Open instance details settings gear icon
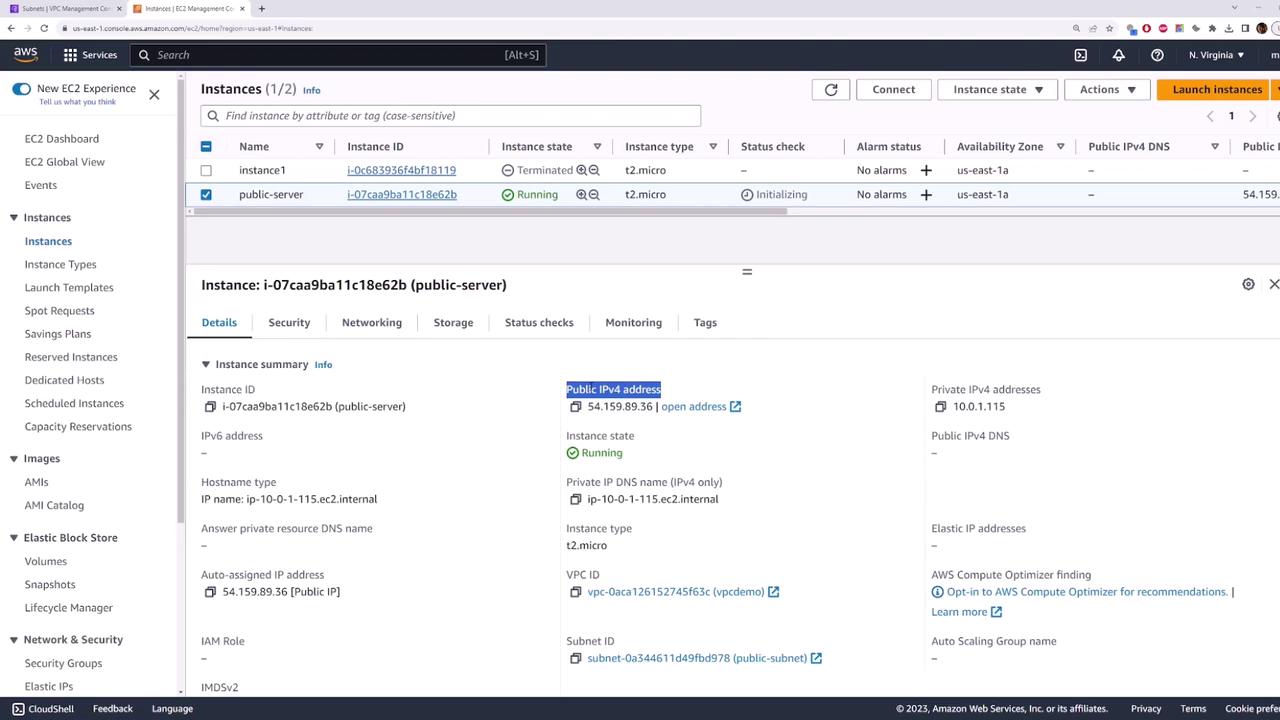This screenshot has width=1280, height=720. click(x=1248, y=285)
